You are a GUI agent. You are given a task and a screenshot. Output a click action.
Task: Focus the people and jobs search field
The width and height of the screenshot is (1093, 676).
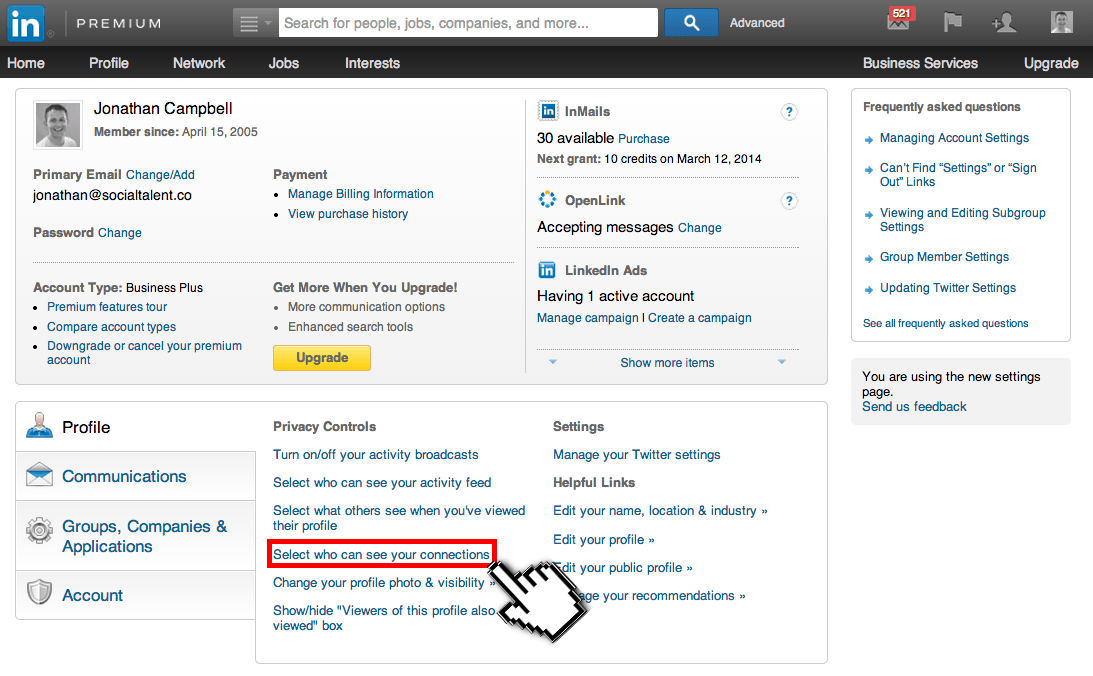point(468,23)
